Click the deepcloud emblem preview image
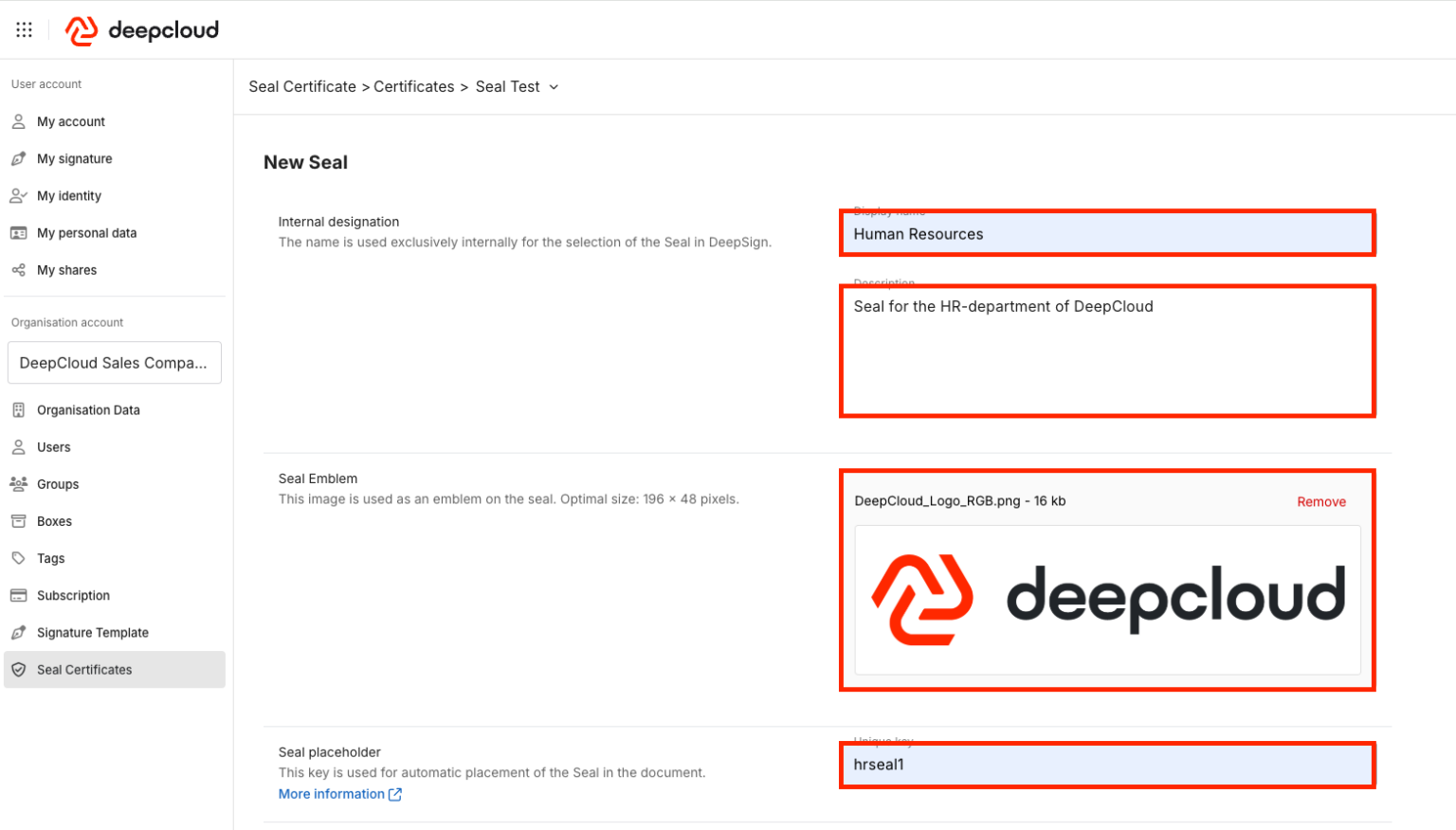 pyautogui.click(x=1107, y=600)
